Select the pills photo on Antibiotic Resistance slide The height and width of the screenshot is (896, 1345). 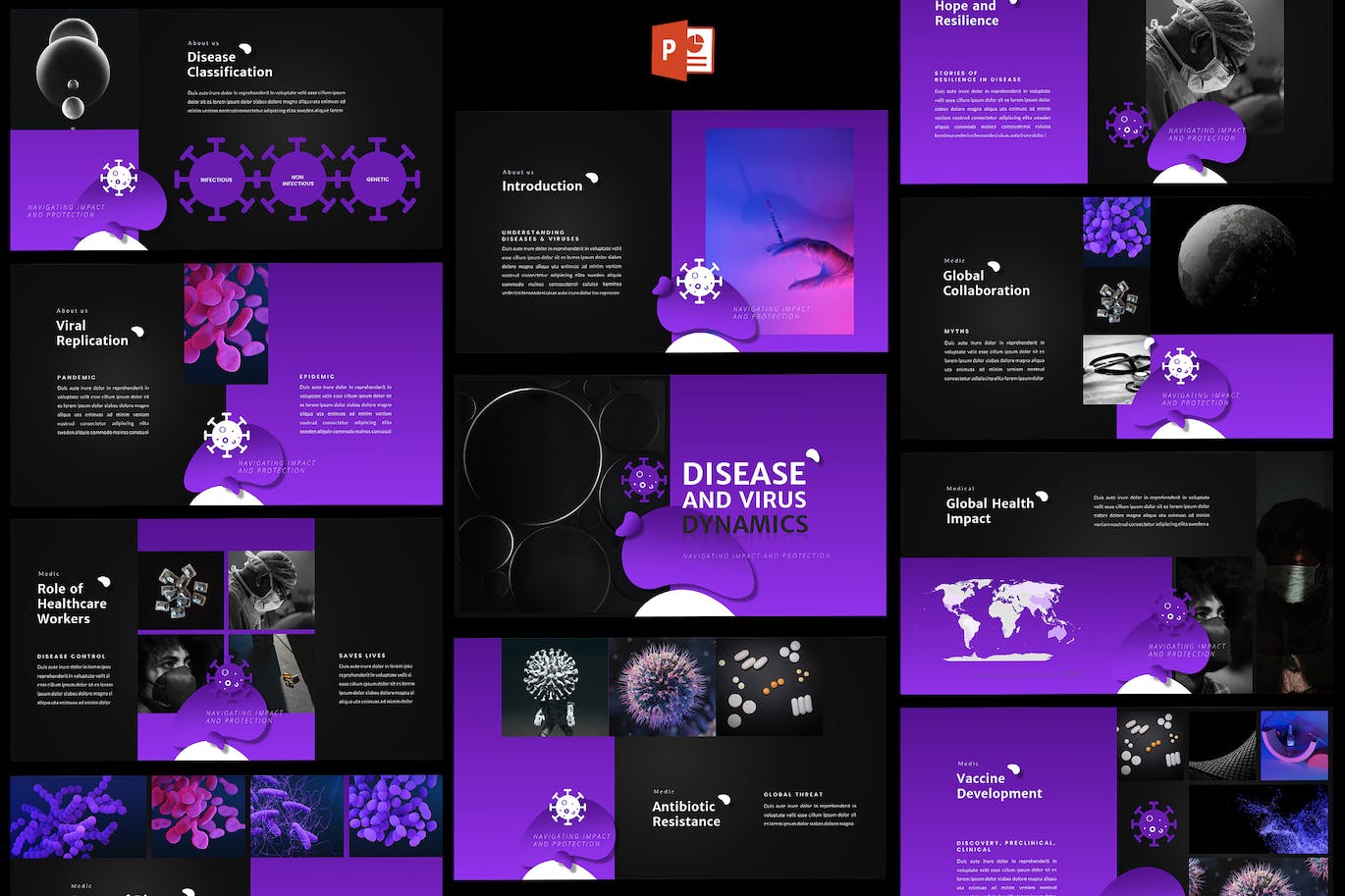pos(769,686)
